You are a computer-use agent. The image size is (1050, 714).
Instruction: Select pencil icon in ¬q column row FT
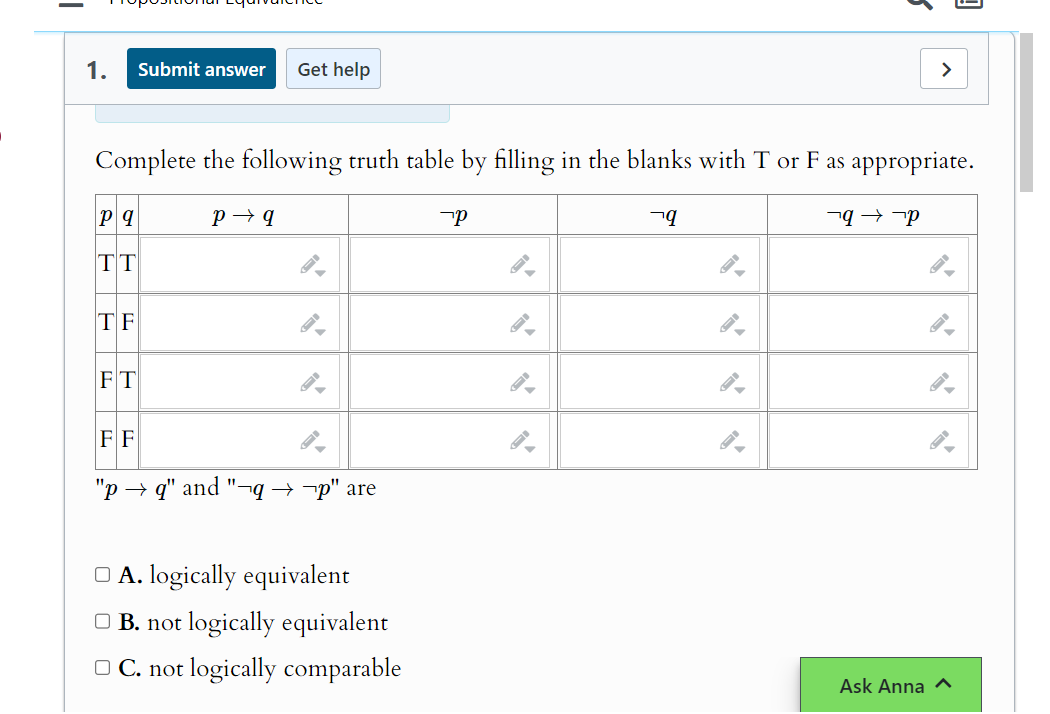coord(727,380)
